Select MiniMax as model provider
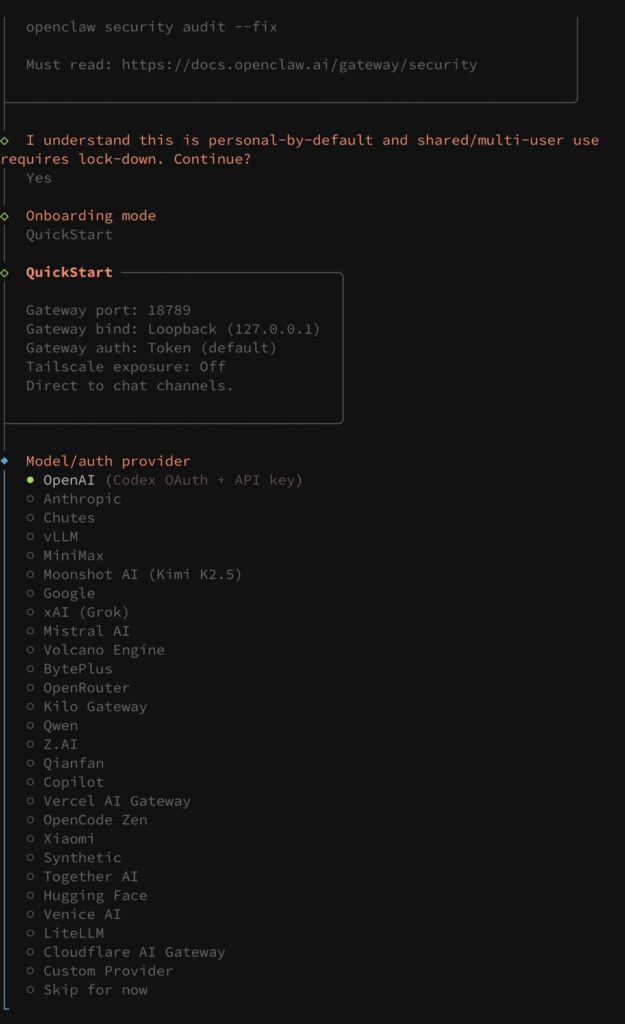 click(73, 556)
